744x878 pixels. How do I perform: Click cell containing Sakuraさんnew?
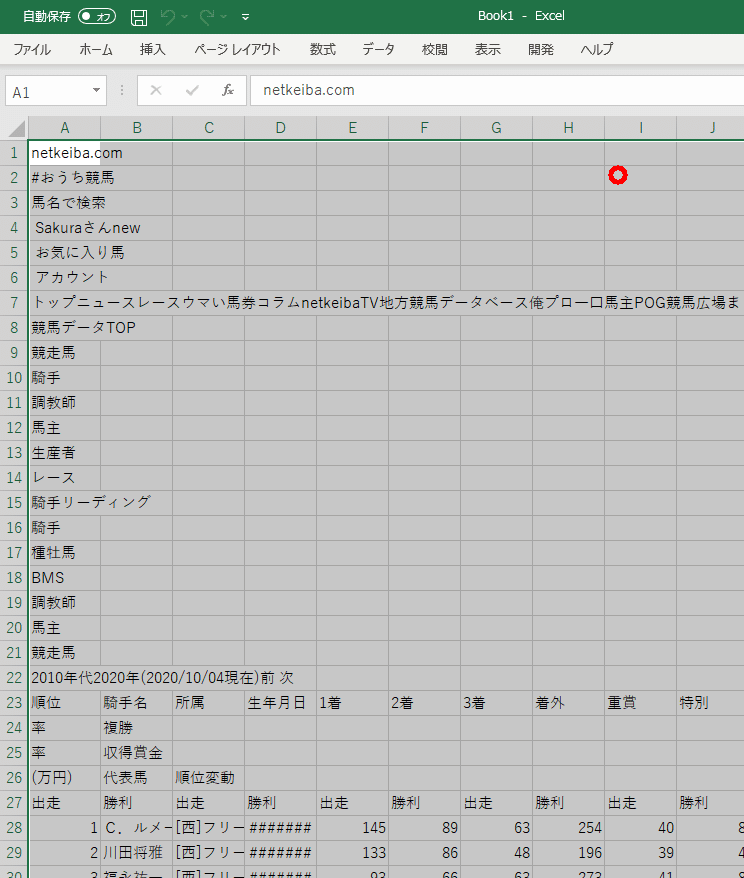tap(65, 228)
